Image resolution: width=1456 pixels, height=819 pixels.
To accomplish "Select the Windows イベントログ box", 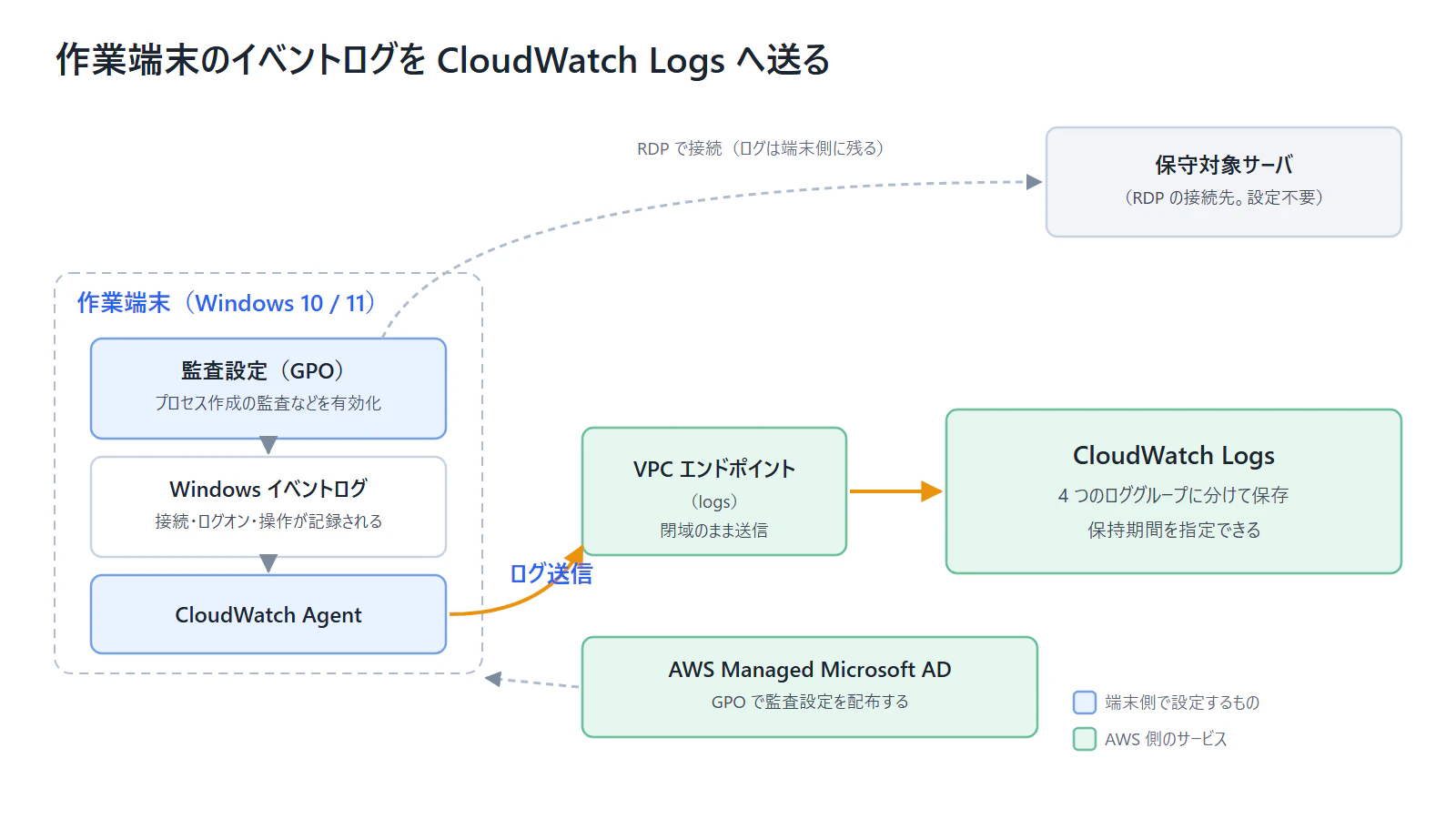I will pyautogui.click(x=268, y=507).
